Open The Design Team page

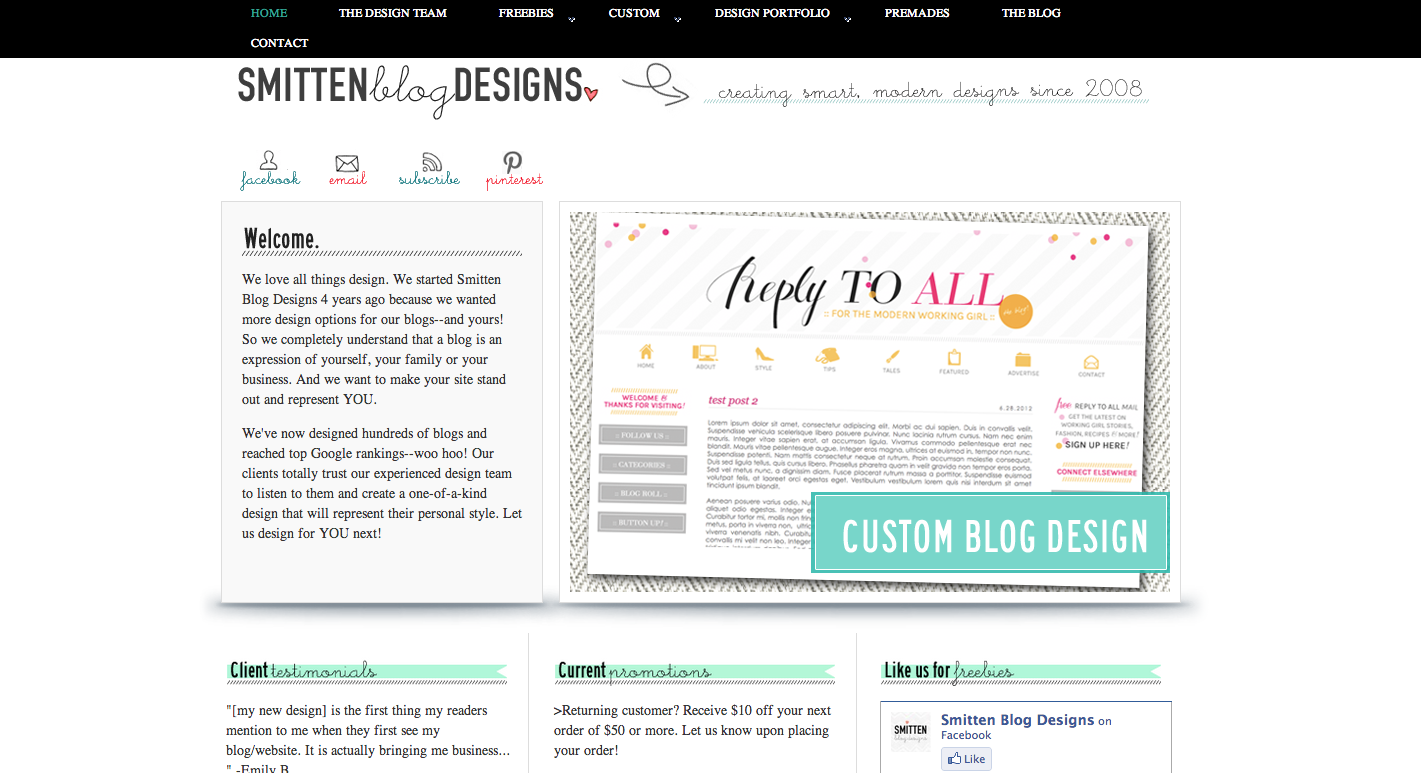(x=393, y=13)
